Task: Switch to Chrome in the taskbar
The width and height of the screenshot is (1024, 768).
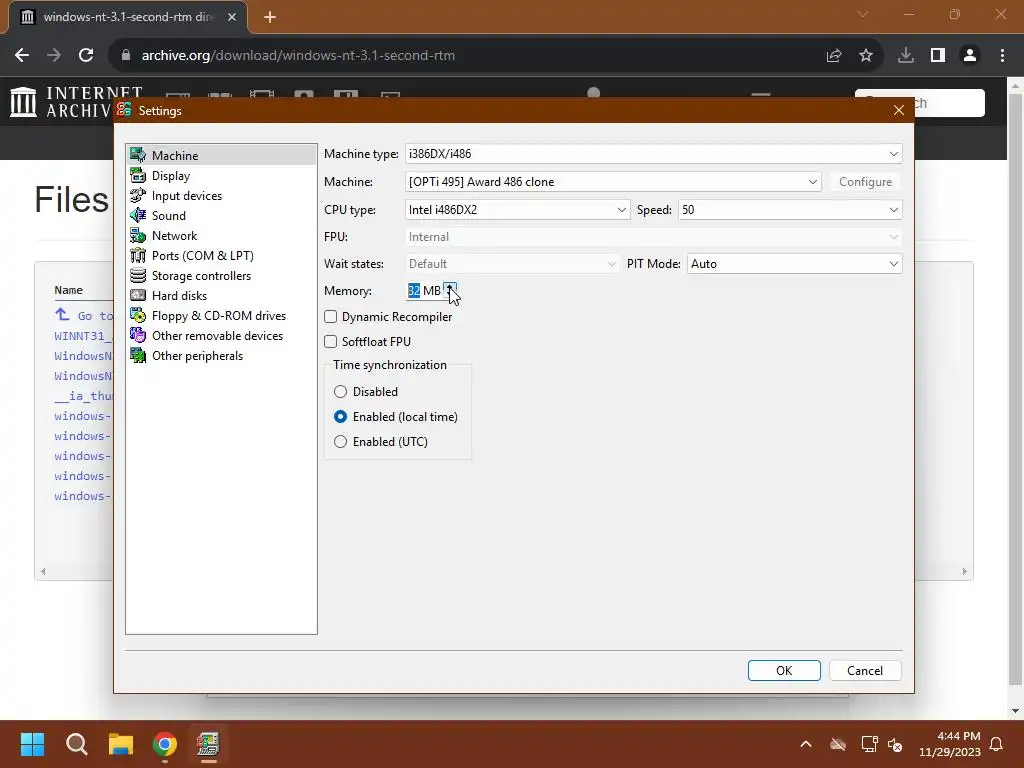Action: pyautogui.click(x=165, y=744)
